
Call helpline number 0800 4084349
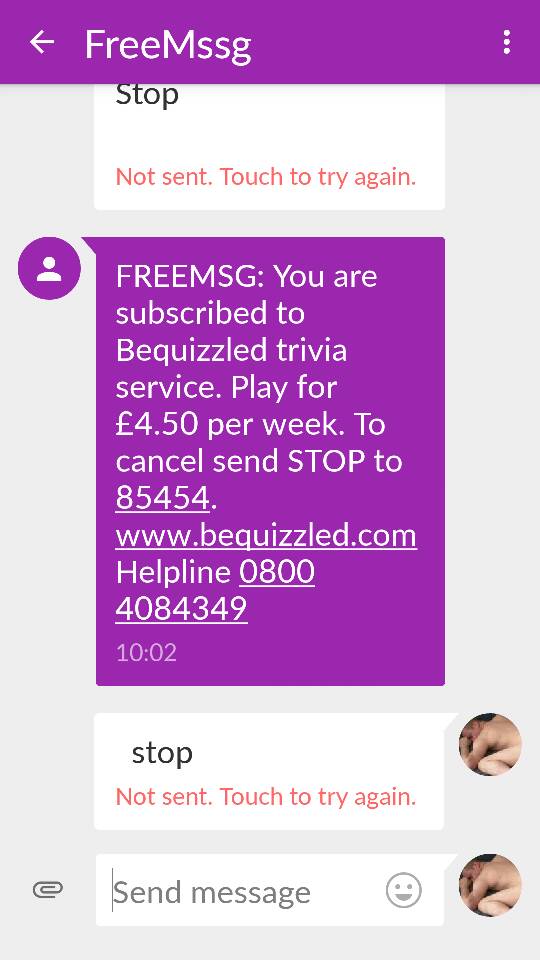click(x=216, y=590)
